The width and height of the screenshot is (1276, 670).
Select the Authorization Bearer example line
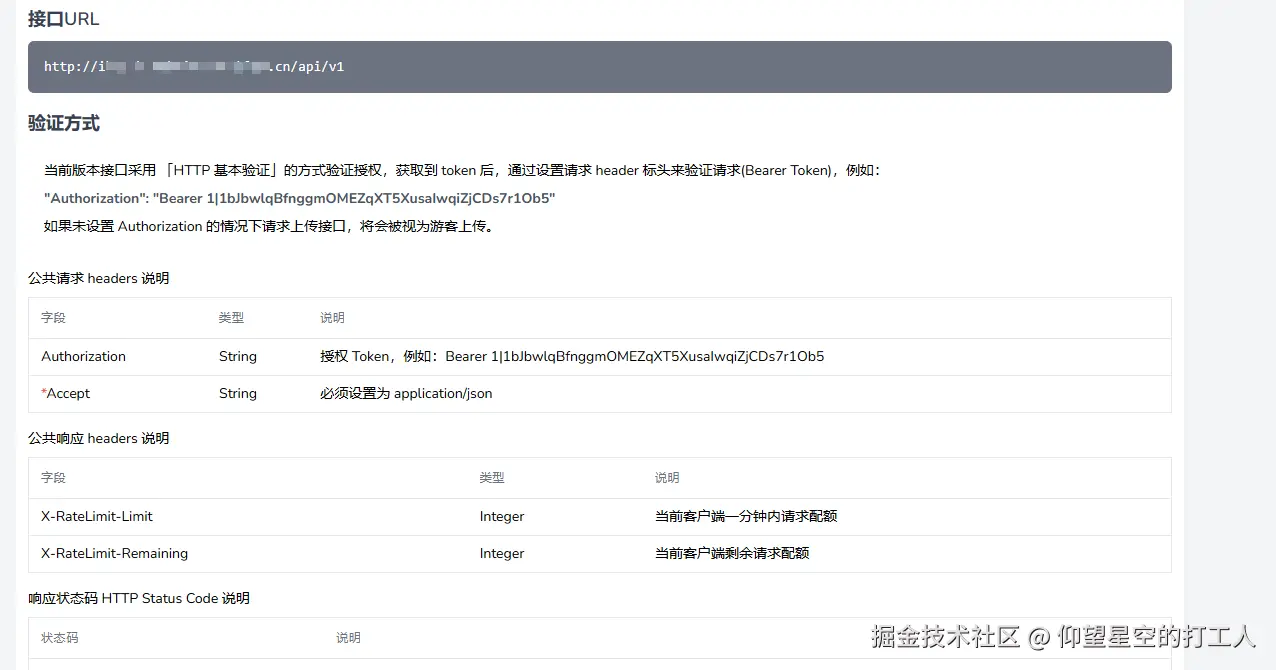300,198
